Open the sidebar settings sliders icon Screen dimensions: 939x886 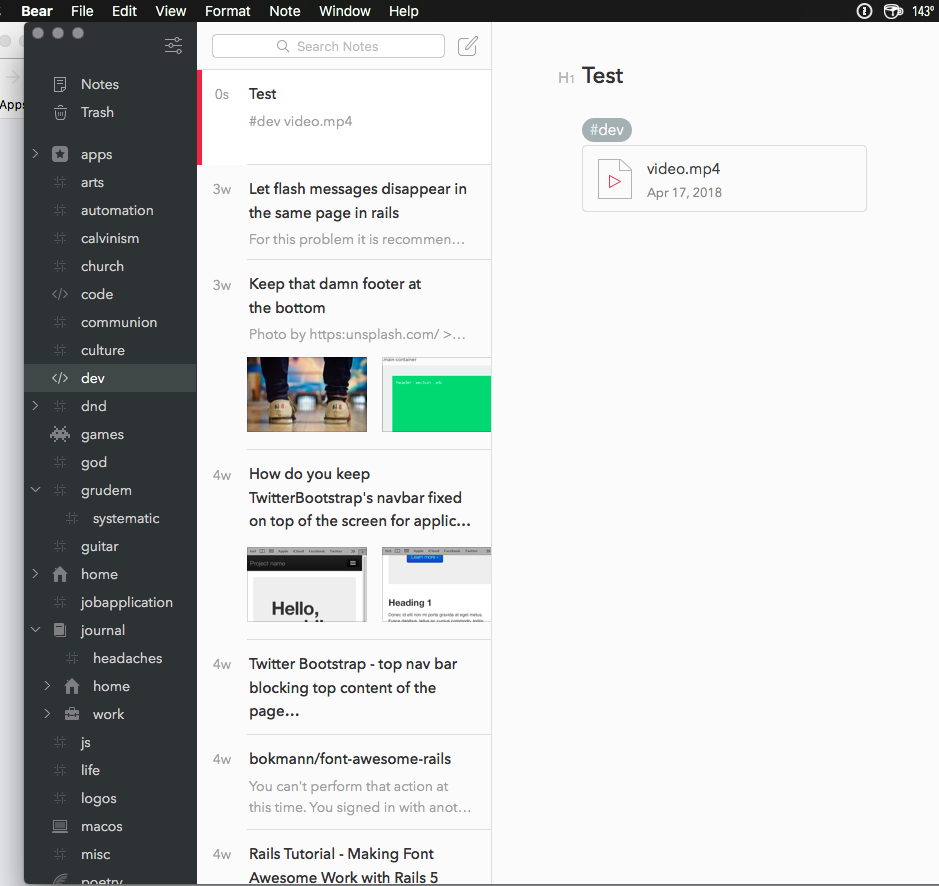(x=174, y=46)
